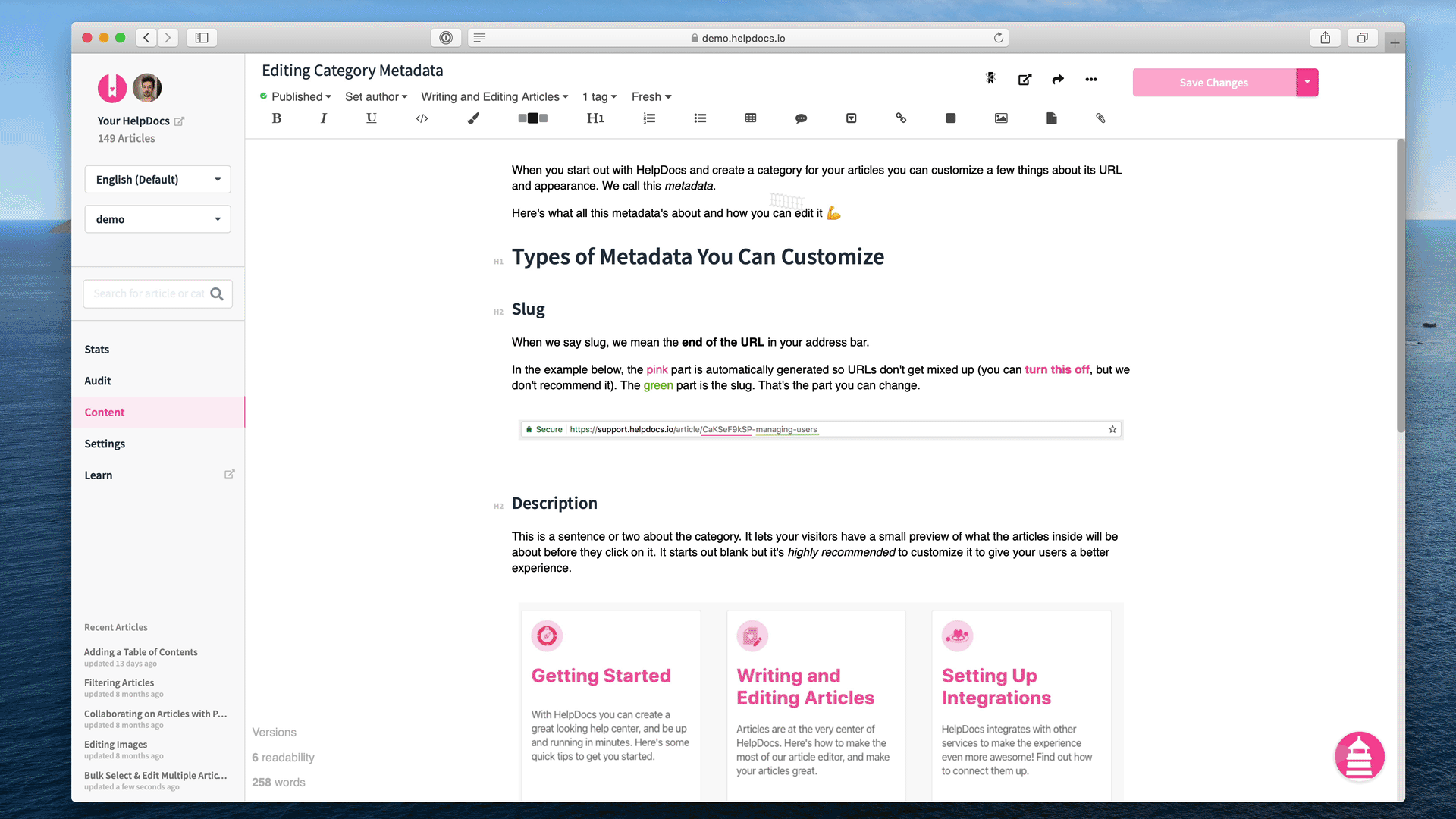Insert a table

(751, 118)
